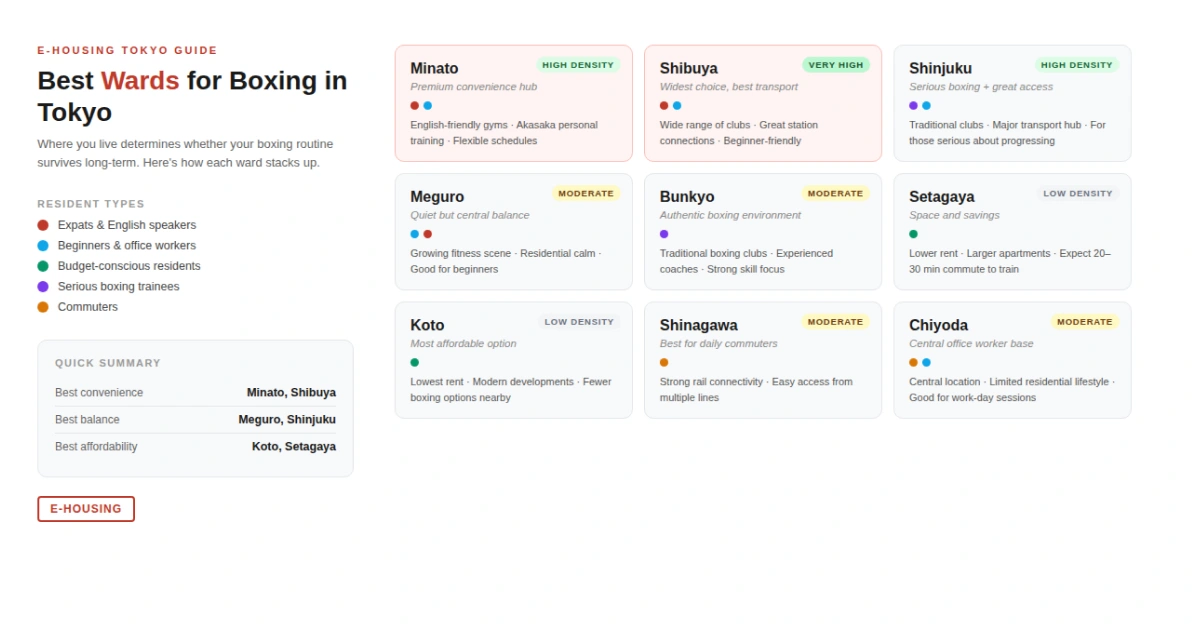Click the red dot on the Minato card
The width and height of the screenshot is (1200, 630).
tap(415, 106)
